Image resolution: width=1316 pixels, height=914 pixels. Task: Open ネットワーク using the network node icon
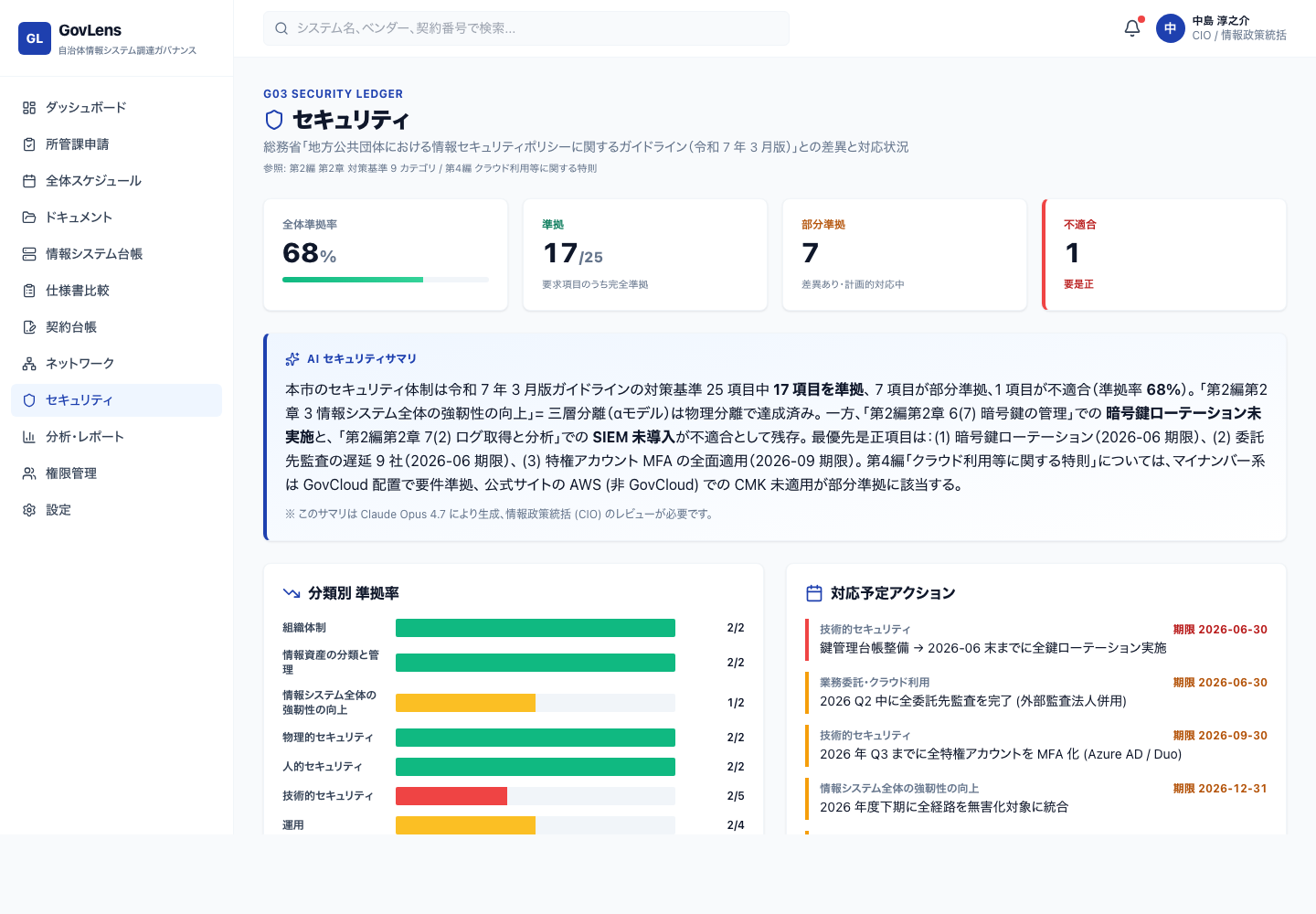(x=28, y=363)
